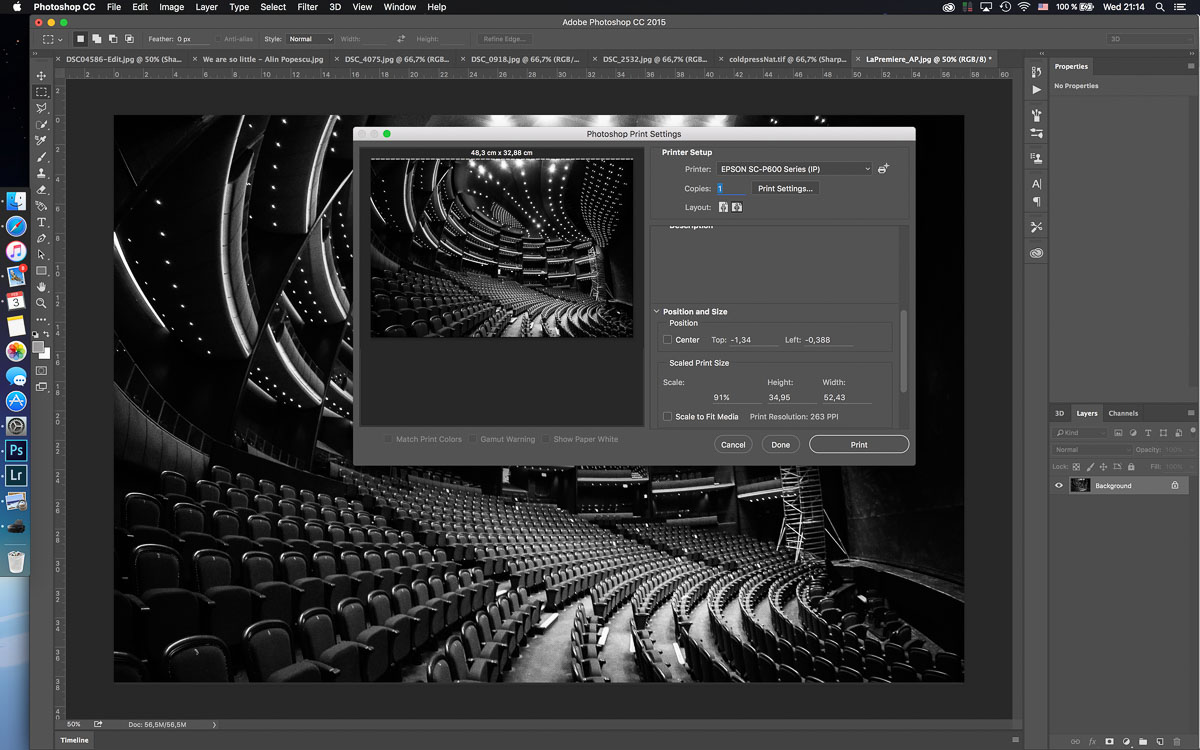
Task: Switch to the Channels tab
Action: (1122, 413)
